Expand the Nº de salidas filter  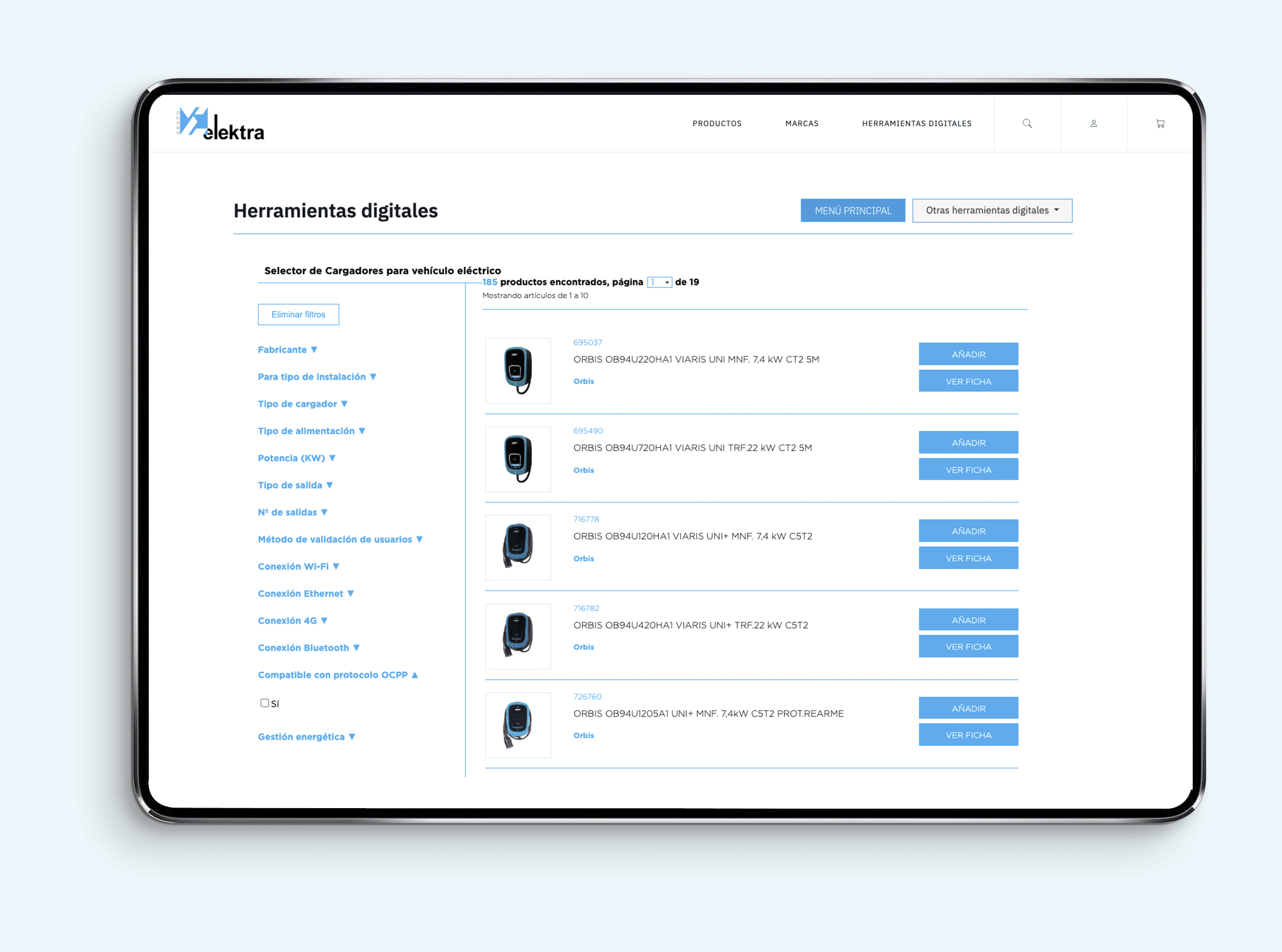point(293,512)
